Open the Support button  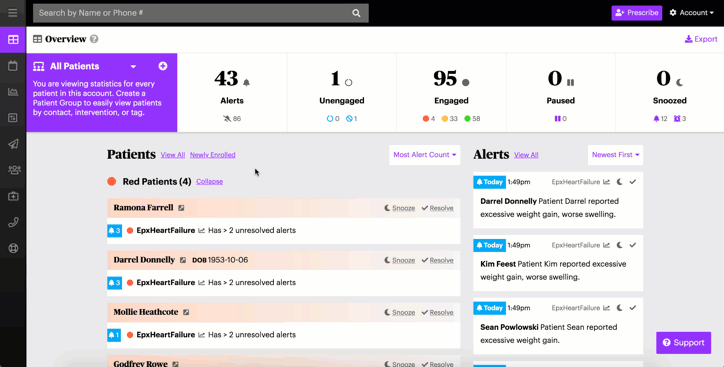point(683,343)
